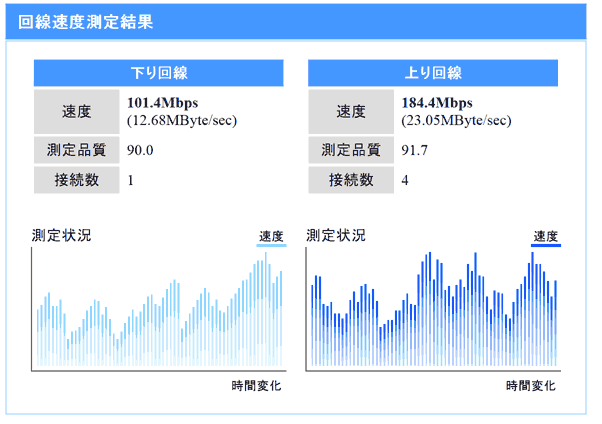Click the 接続数 label under 下り回線
The image size is (602, 424).
(76, 180)
